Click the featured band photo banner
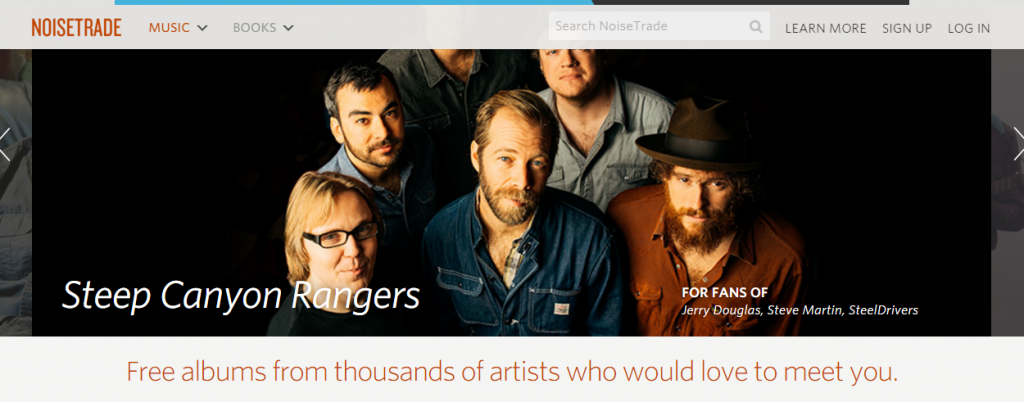Screen dimensions: 1024x402 pyautogui.click(x=511, y=193)
